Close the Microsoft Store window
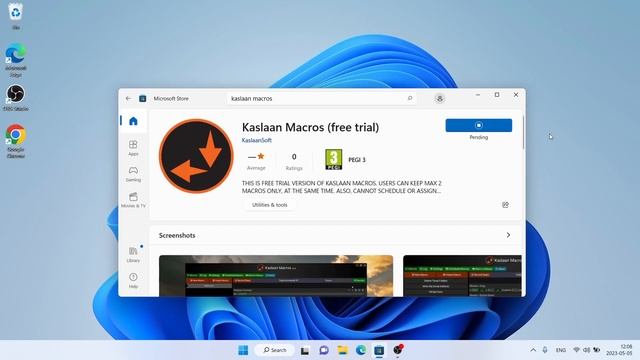Viewport: 640px width, 360px height. [x=516, y=95]
